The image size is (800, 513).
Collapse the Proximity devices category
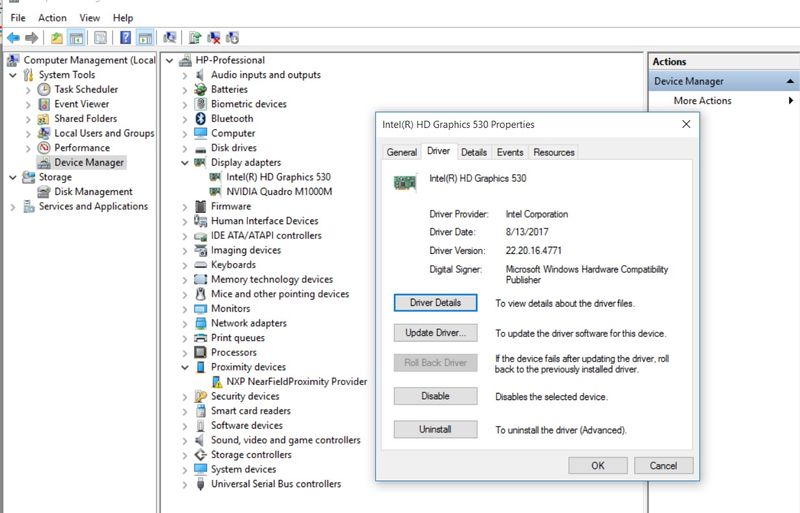point(185,367)
